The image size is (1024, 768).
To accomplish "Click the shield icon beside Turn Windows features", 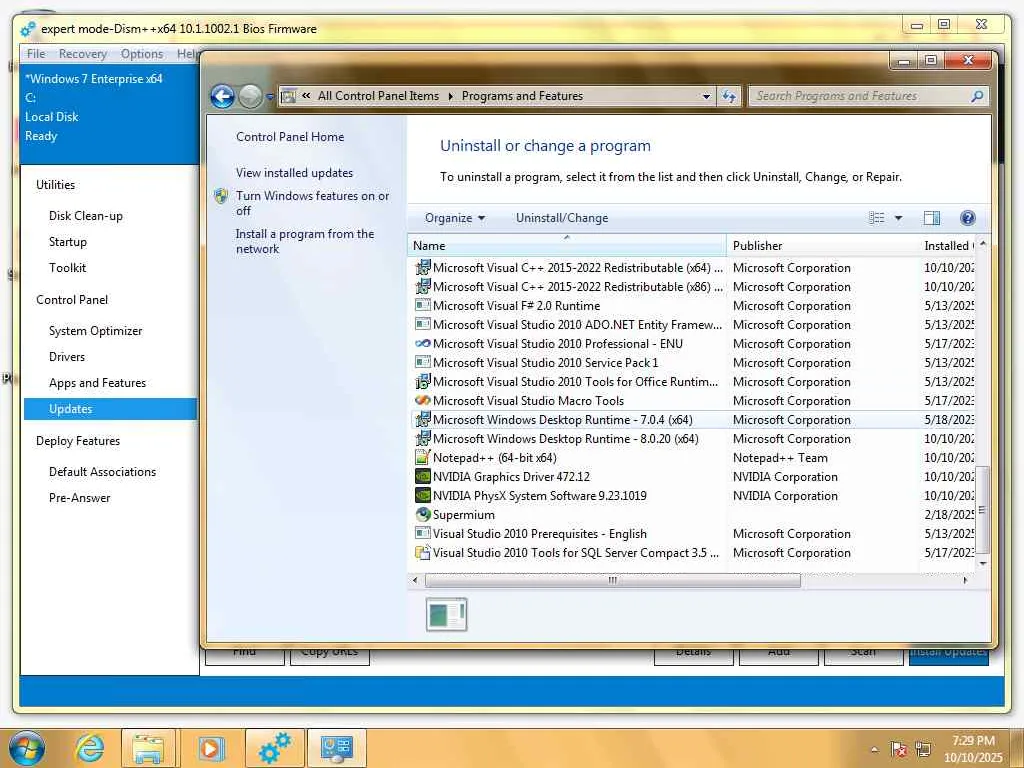I will tap(221, 196).
